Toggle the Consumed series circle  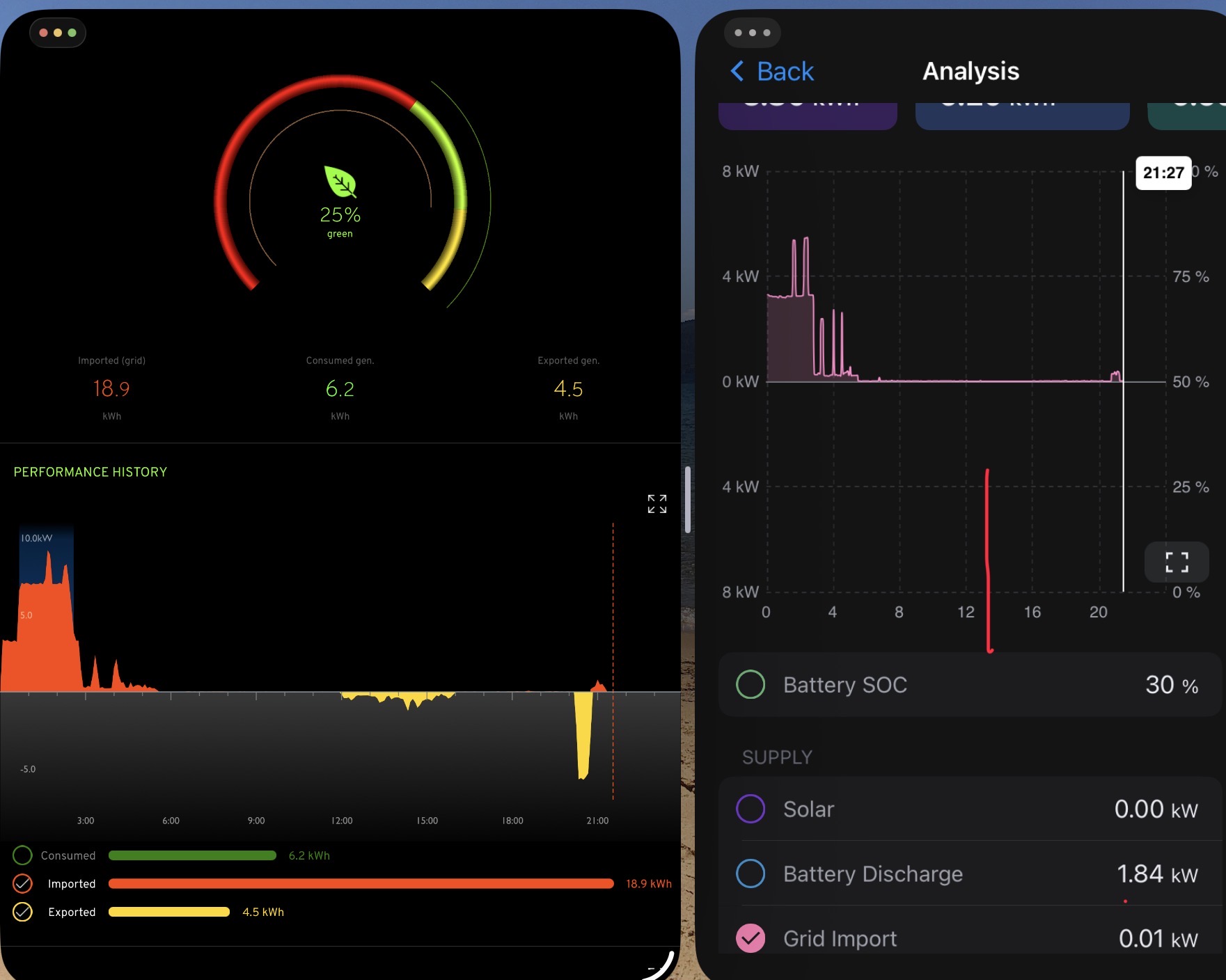(22, 855)
